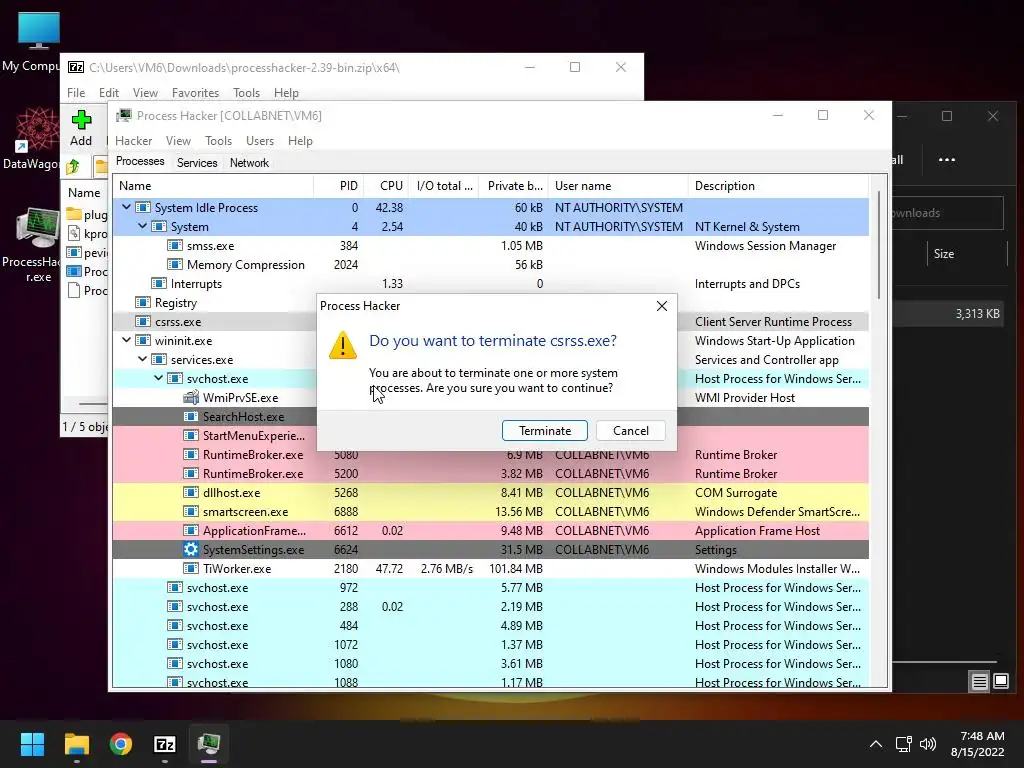Click the ApplicationFrame process icon
This screenshot has width=1024, height=768.
191,530
